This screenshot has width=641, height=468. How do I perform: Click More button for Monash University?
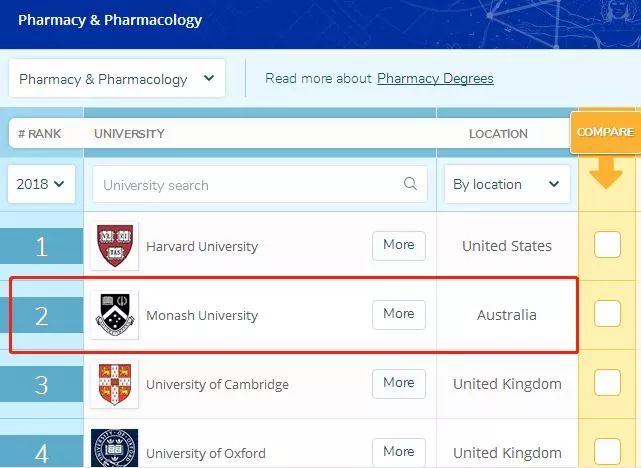[x=399, y=314]
